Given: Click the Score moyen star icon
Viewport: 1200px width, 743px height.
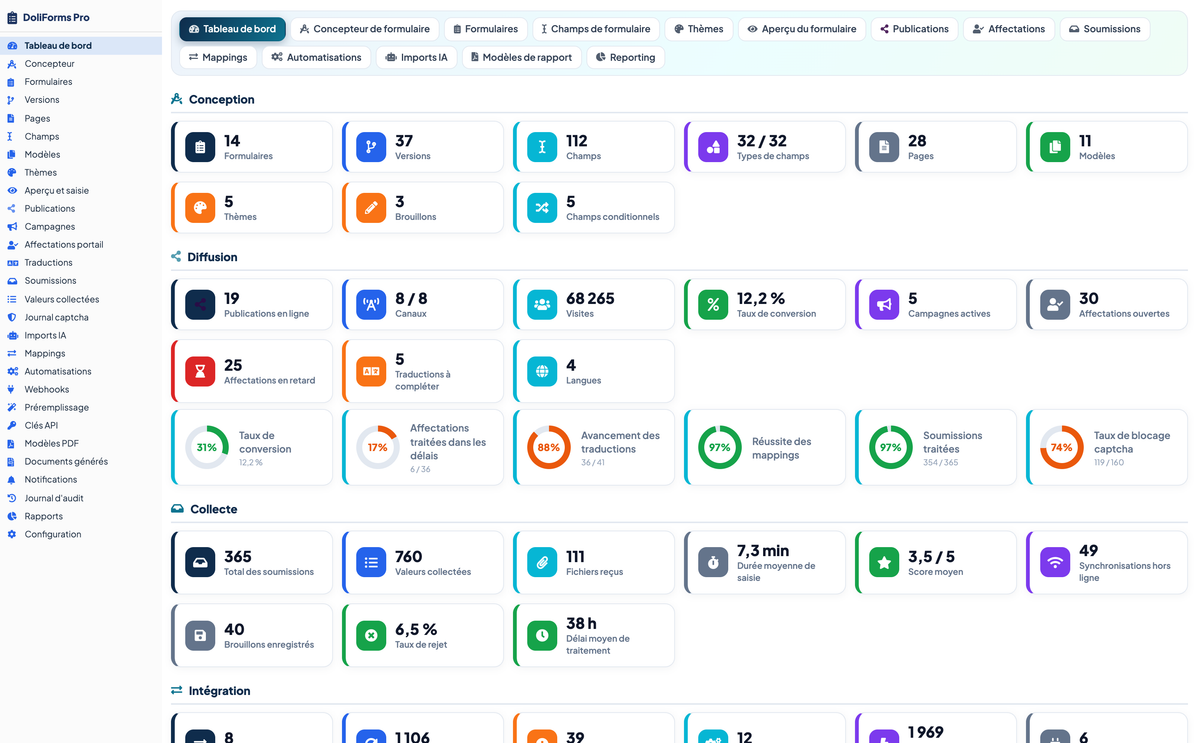Looking at the screenshot, I should point(884,563).
